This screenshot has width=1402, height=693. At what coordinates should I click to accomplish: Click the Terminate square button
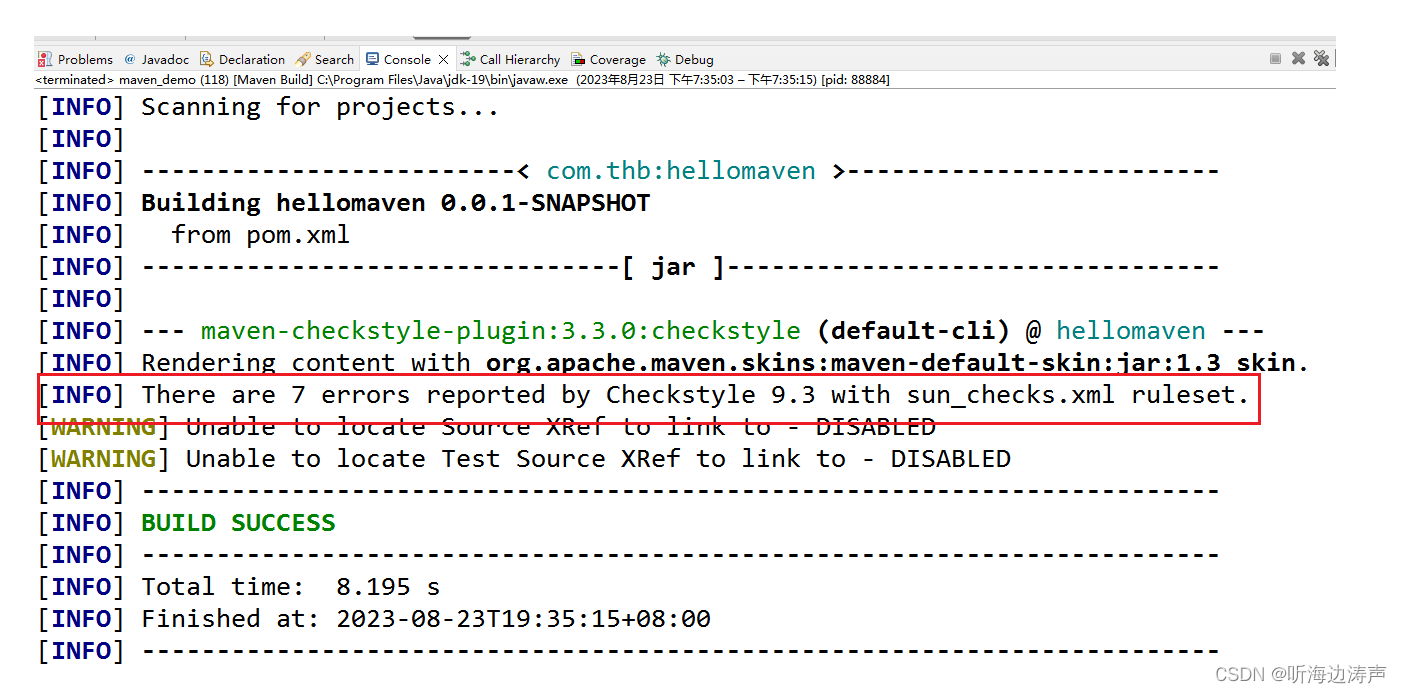1275,58
